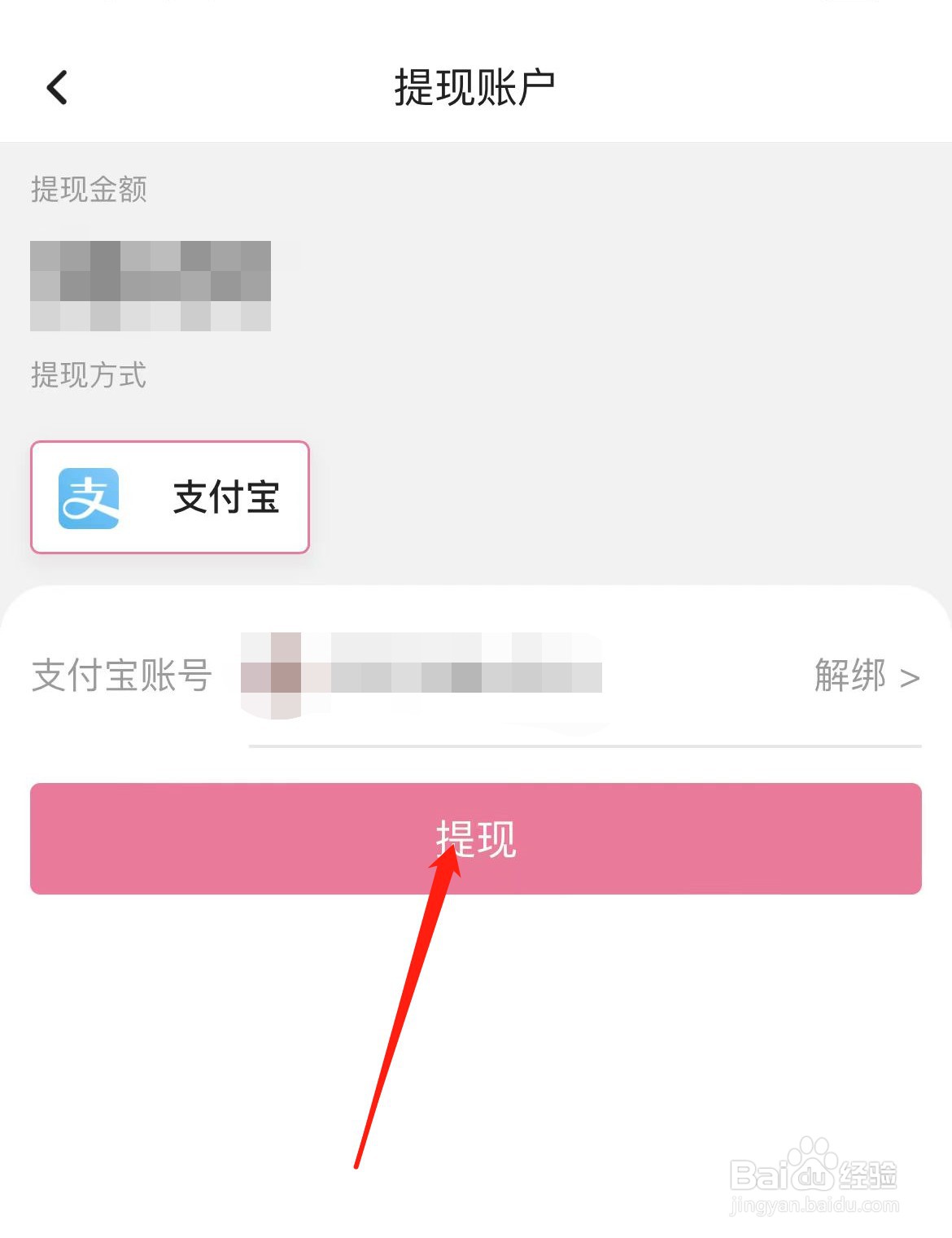This screenshot has height=1238, width=952.
Task: Tap the pink 提现 withdraw button
Action: (x=476, y=838)
